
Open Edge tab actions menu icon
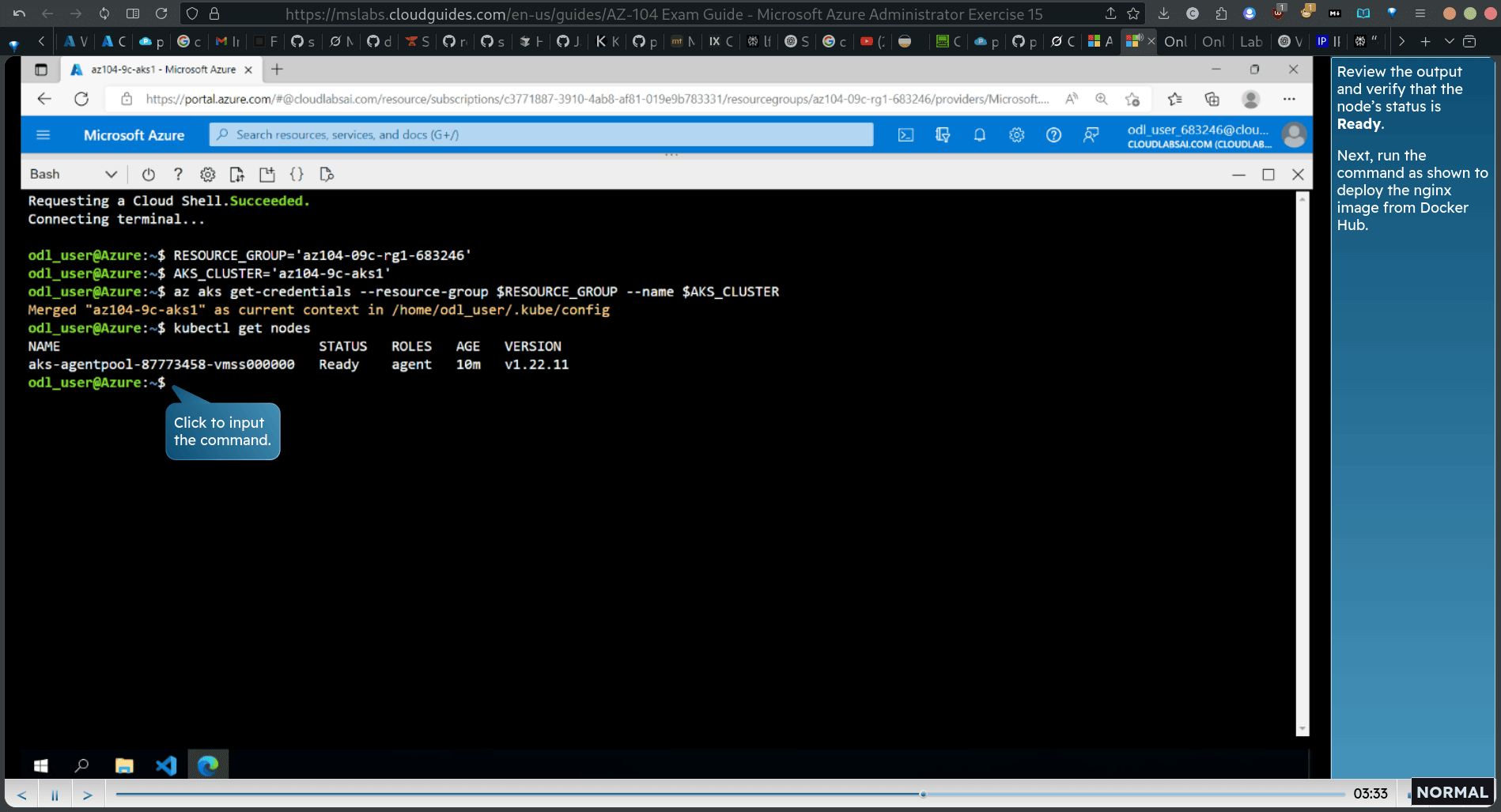tap(41, 70)
